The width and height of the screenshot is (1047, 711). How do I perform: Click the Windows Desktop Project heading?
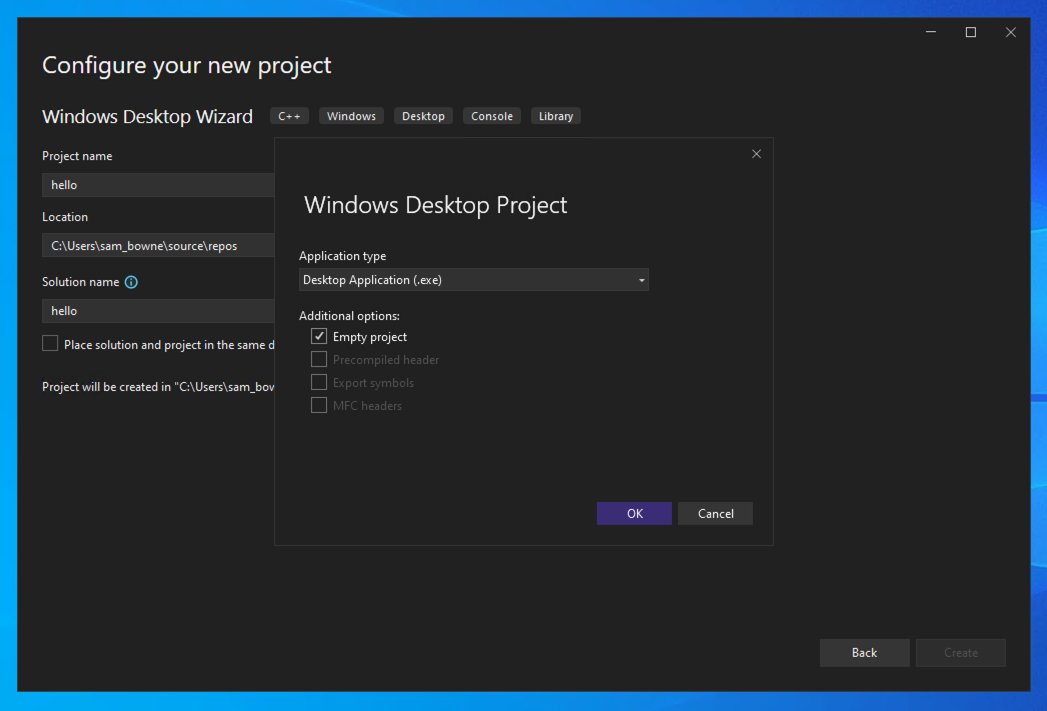435,205
